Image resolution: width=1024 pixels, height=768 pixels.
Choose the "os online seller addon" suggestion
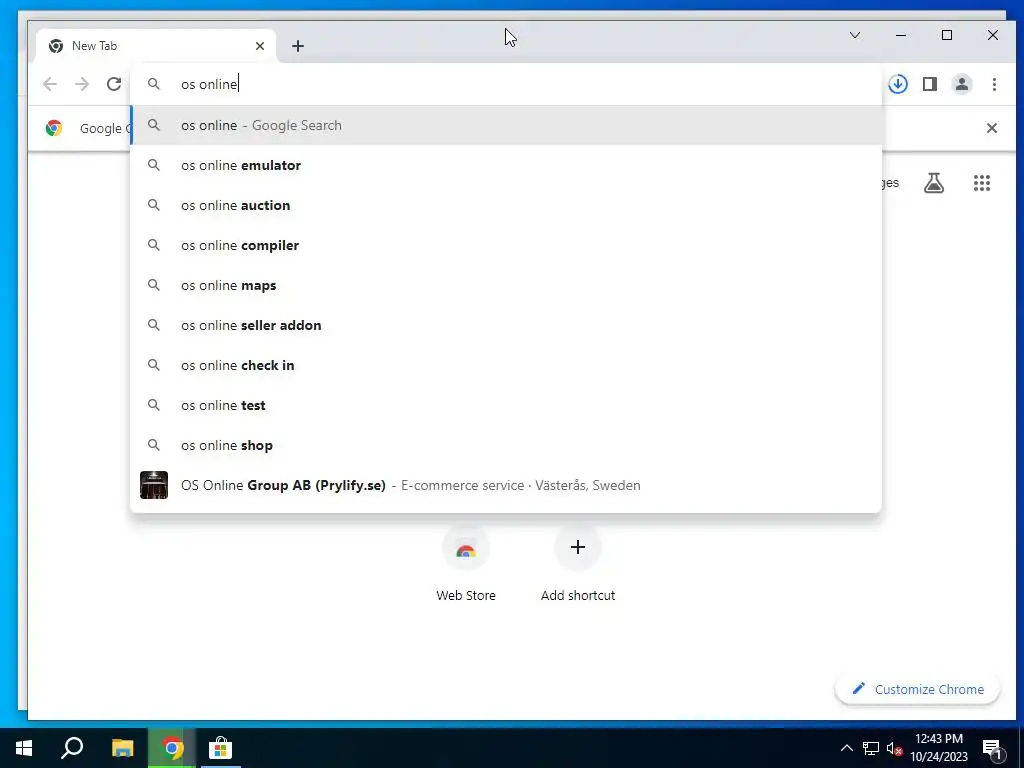click(506, 325)
